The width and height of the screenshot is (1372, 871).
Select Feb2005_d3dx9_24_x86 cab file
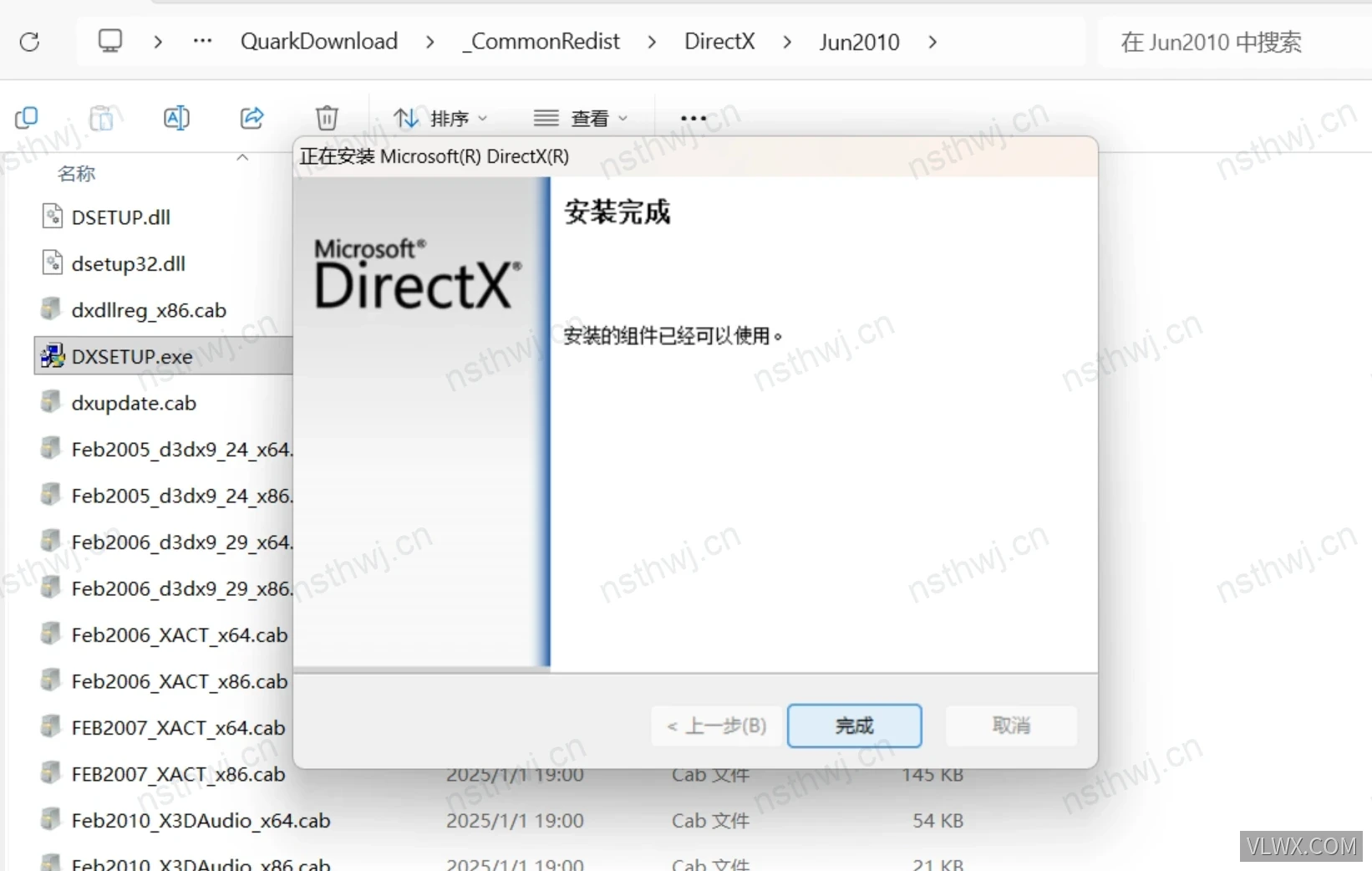pyautogui.click(x=181, y=496)
